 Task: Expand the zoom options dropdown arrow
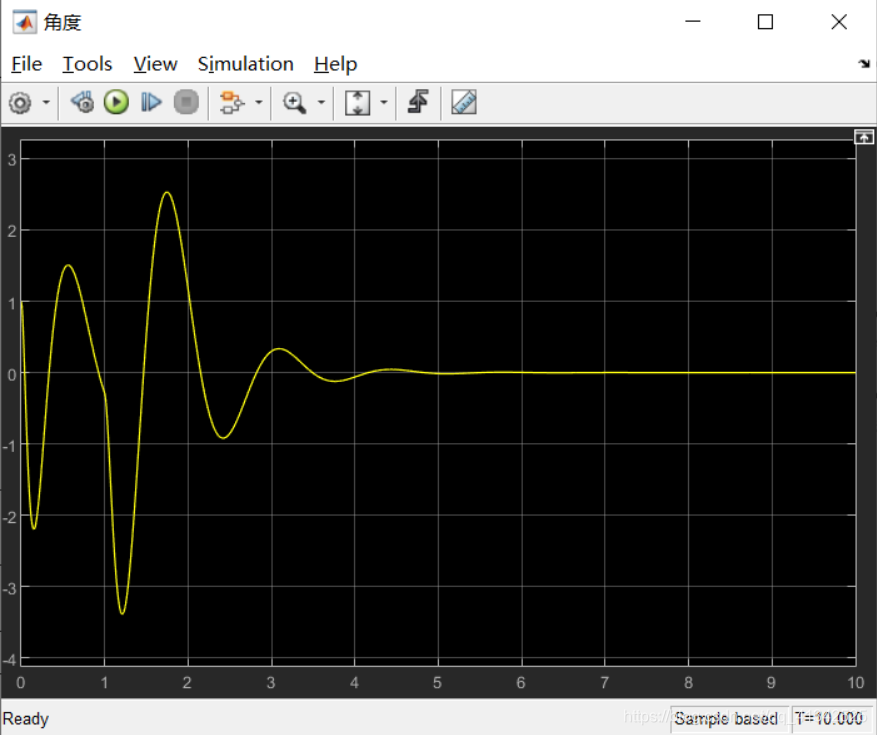point(321,103)
